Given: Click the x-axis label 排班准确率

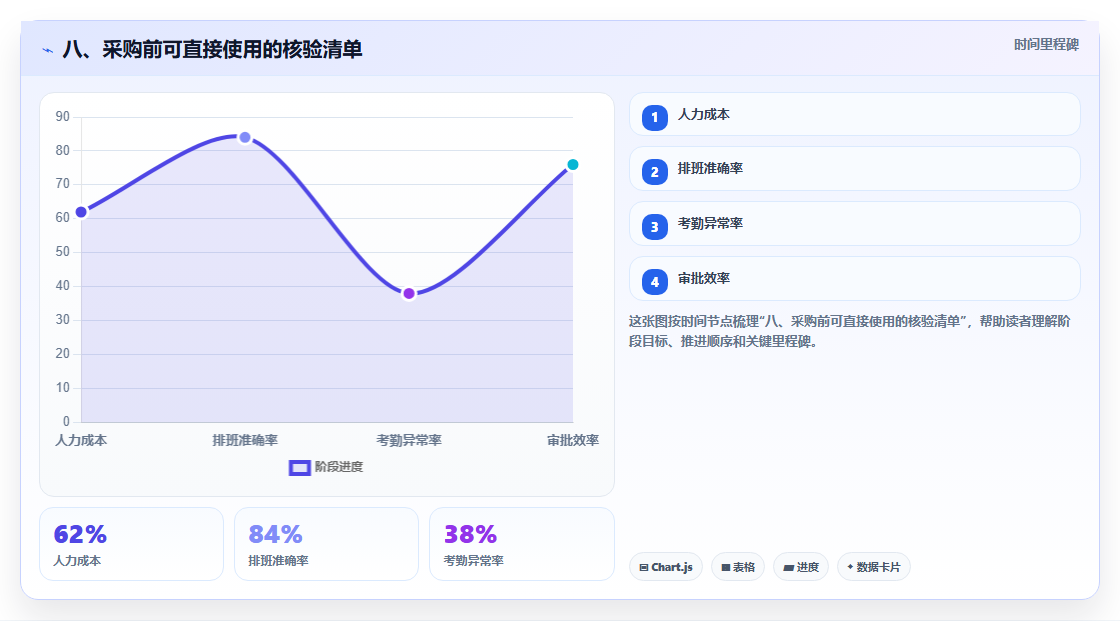Looking at the screenshot, I should tap(245, 440).
